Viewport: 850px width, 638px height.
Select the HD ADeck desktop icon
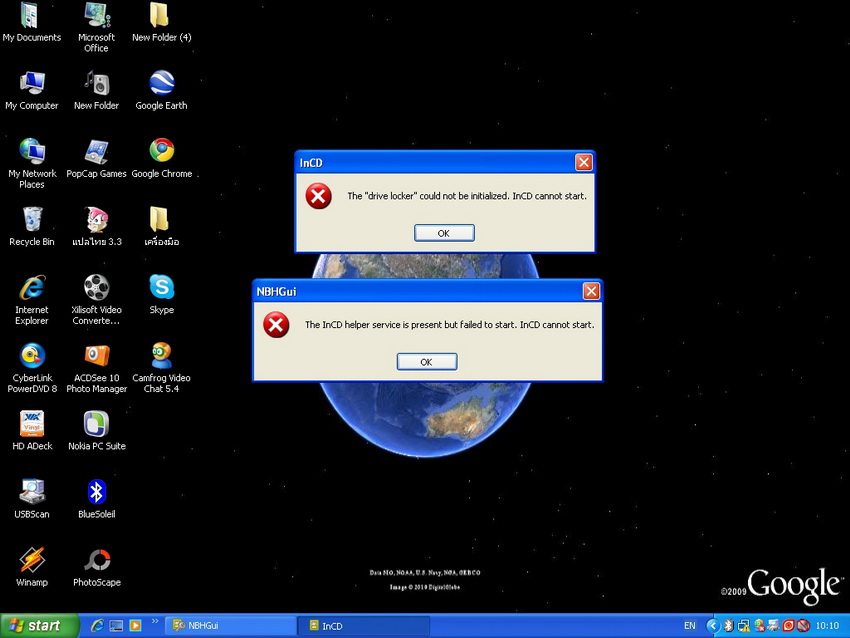click(x=31, y=431)
